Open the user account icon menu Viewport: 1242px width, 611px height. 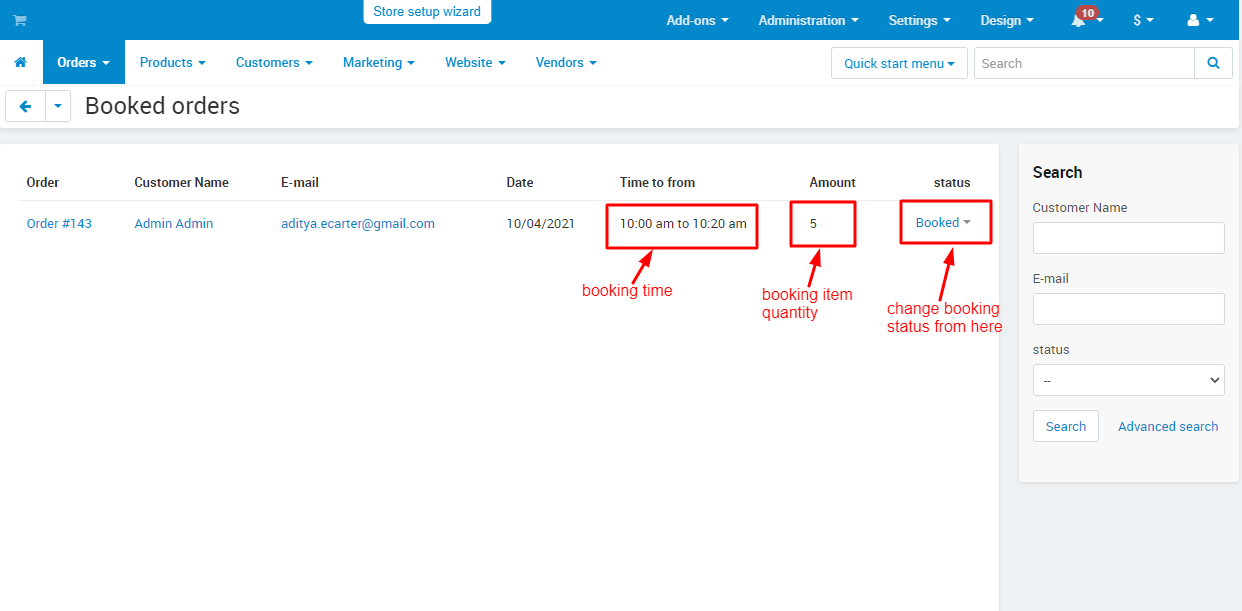(x=1200, y=20)
